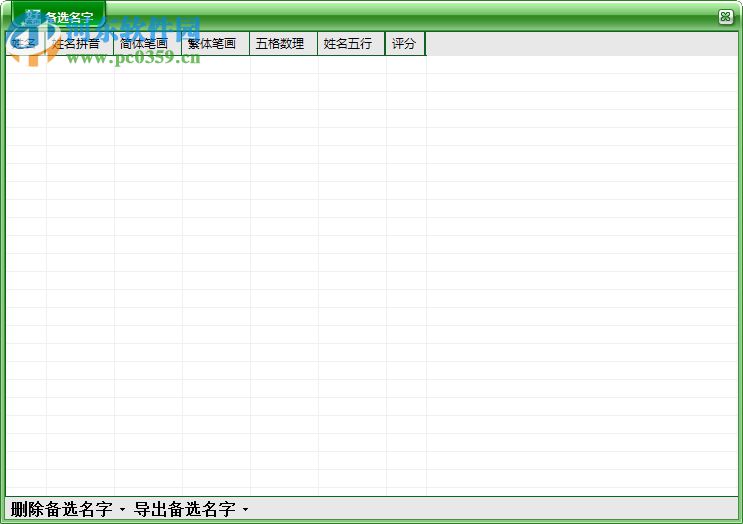This screenshot has height=524, width=743.
Task: Click the 繁体笔画 column header
Action: (216, 44)
